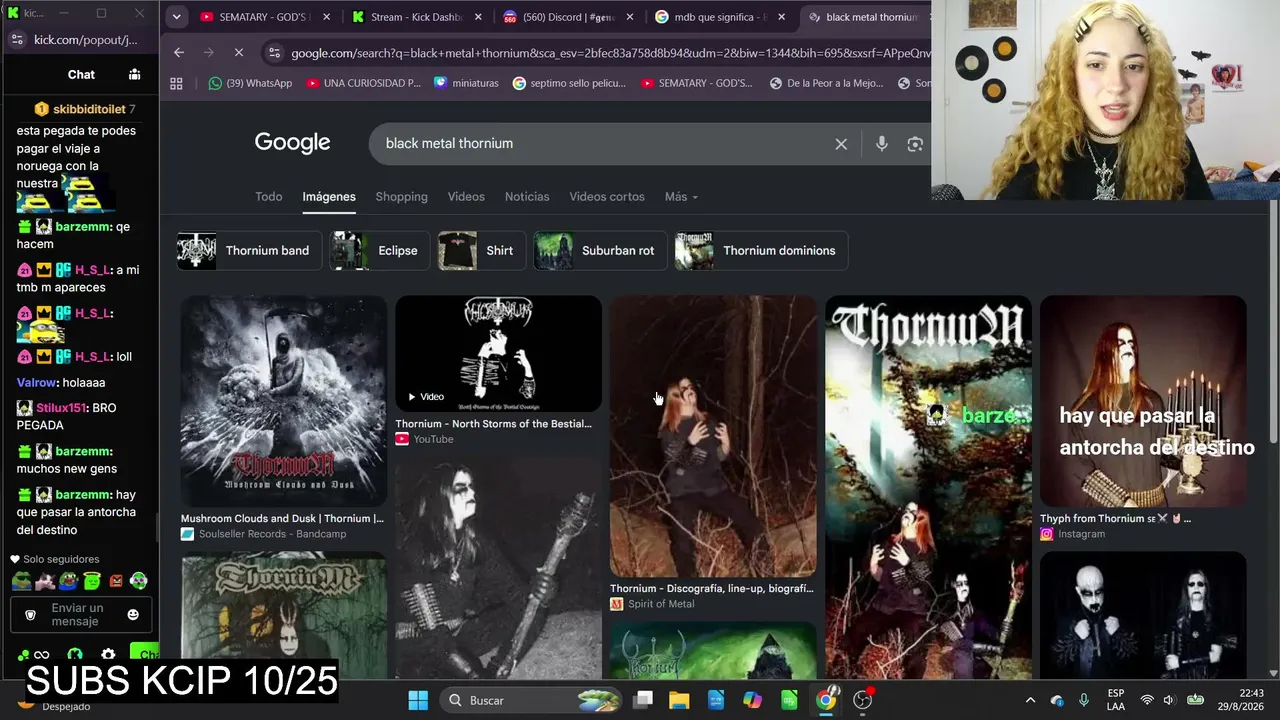The height and width of the screenshot is (720, 1280).
Task: Filter images by Suburban rot chip
Action: point(599,251)
